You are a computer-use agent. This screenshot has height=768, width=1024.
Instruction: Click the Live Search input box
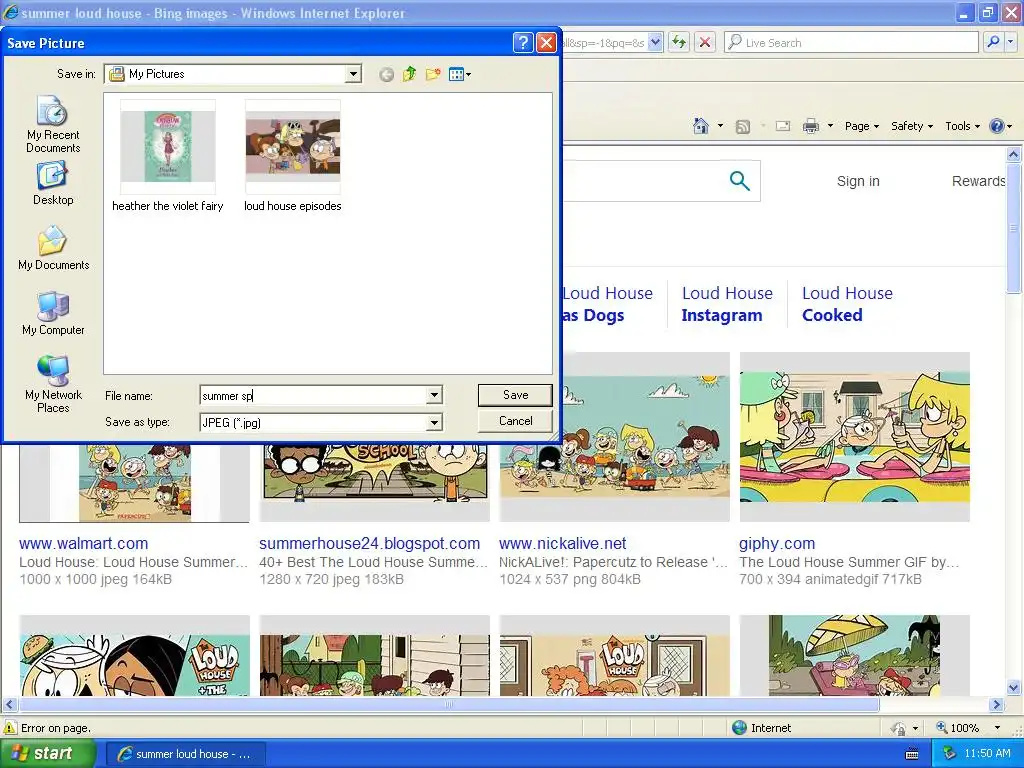pos(851,42)
